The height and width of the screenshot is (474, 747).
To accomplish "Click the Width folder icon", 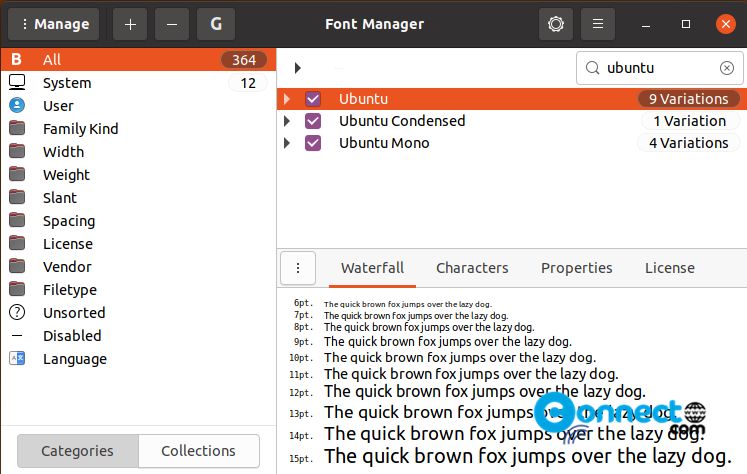I will [17, 151].
